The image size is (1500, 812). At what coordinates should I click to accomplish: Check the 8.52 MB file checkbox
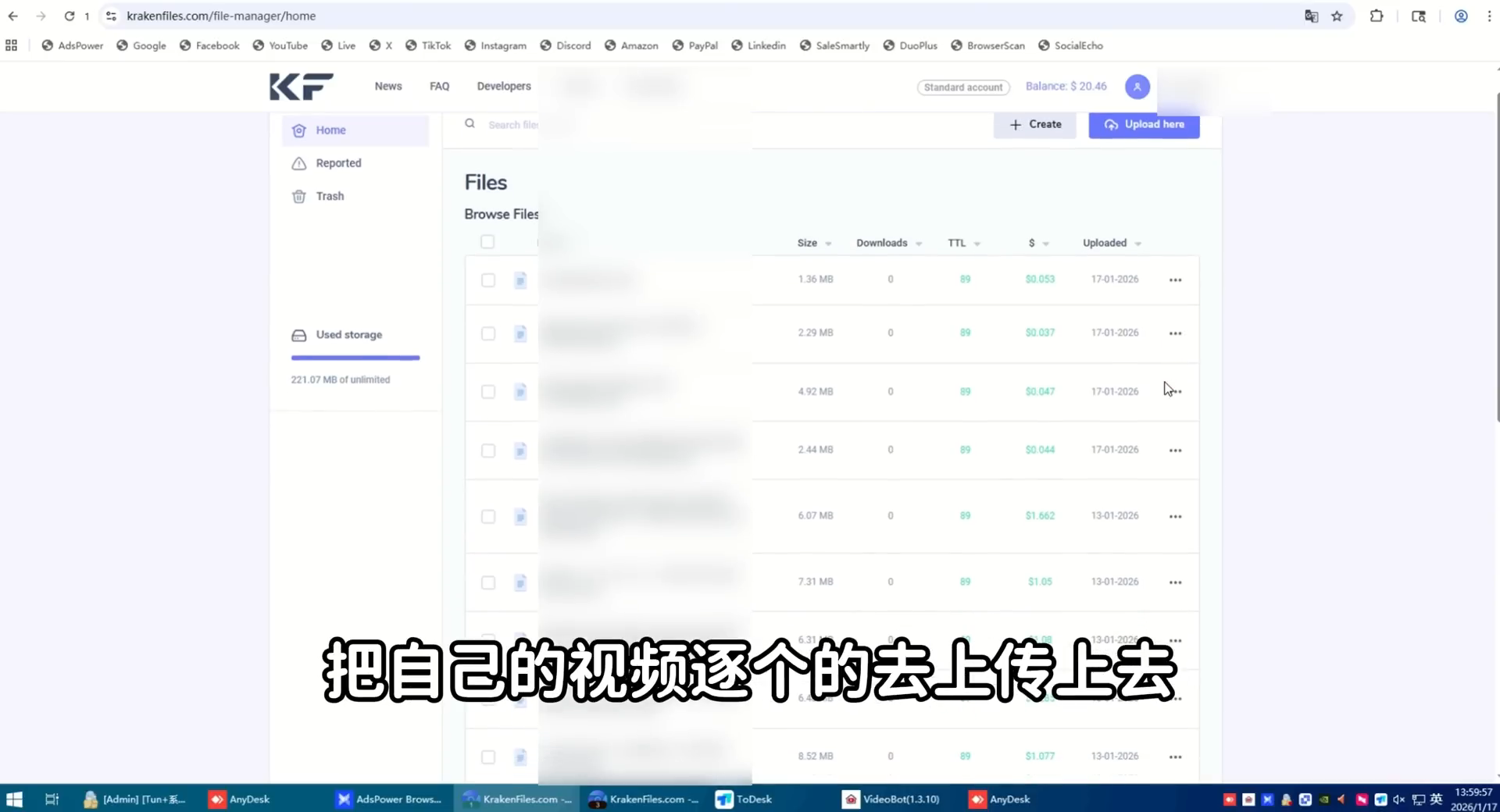488,757
